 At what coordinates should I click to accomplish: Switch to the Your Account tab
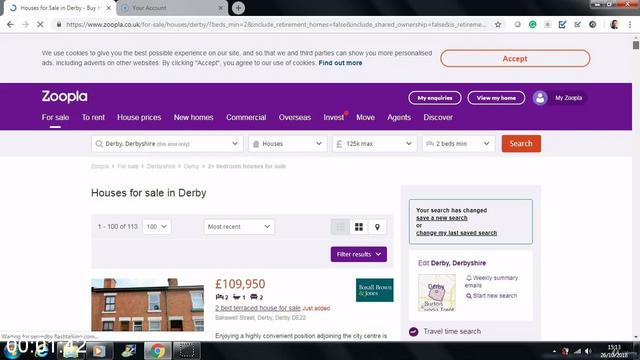[x=171, y=8]
